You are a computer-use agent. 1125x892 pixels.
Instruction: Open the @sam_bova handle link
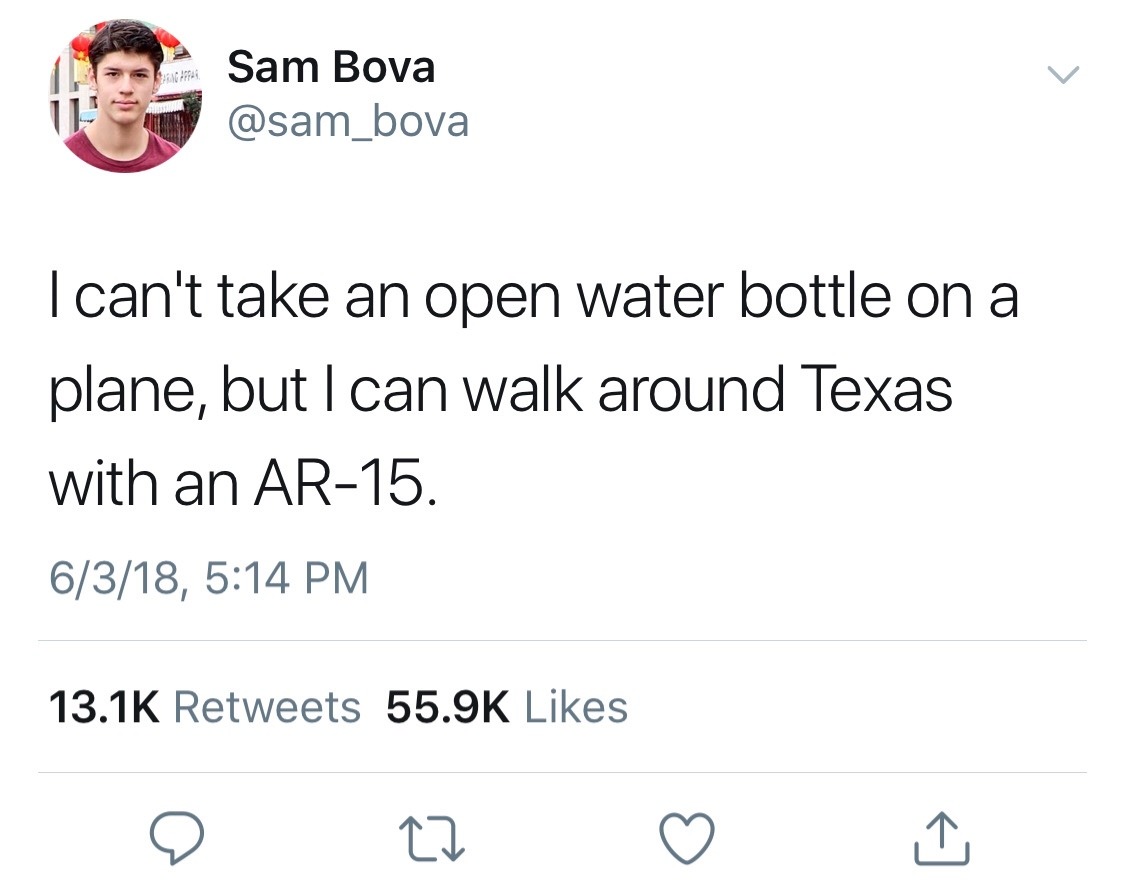point(349,121)
